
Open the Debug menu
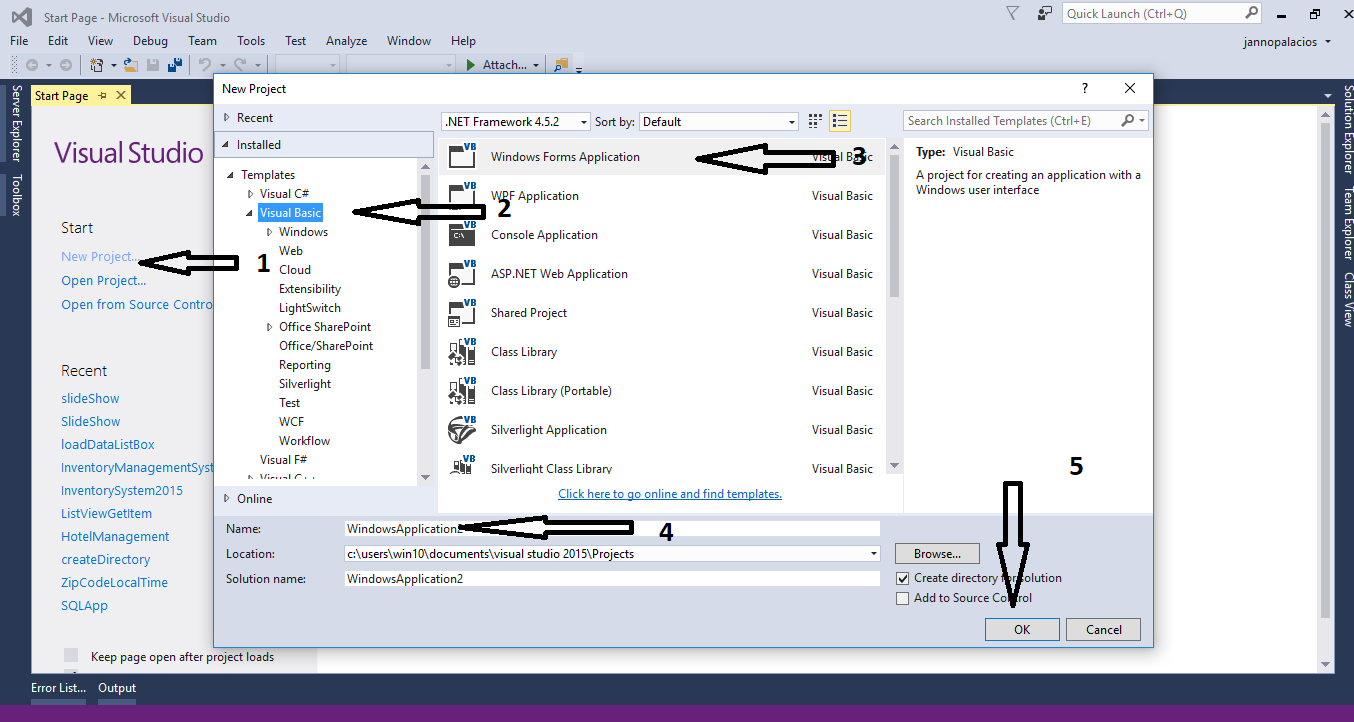[x=150, y=40]
